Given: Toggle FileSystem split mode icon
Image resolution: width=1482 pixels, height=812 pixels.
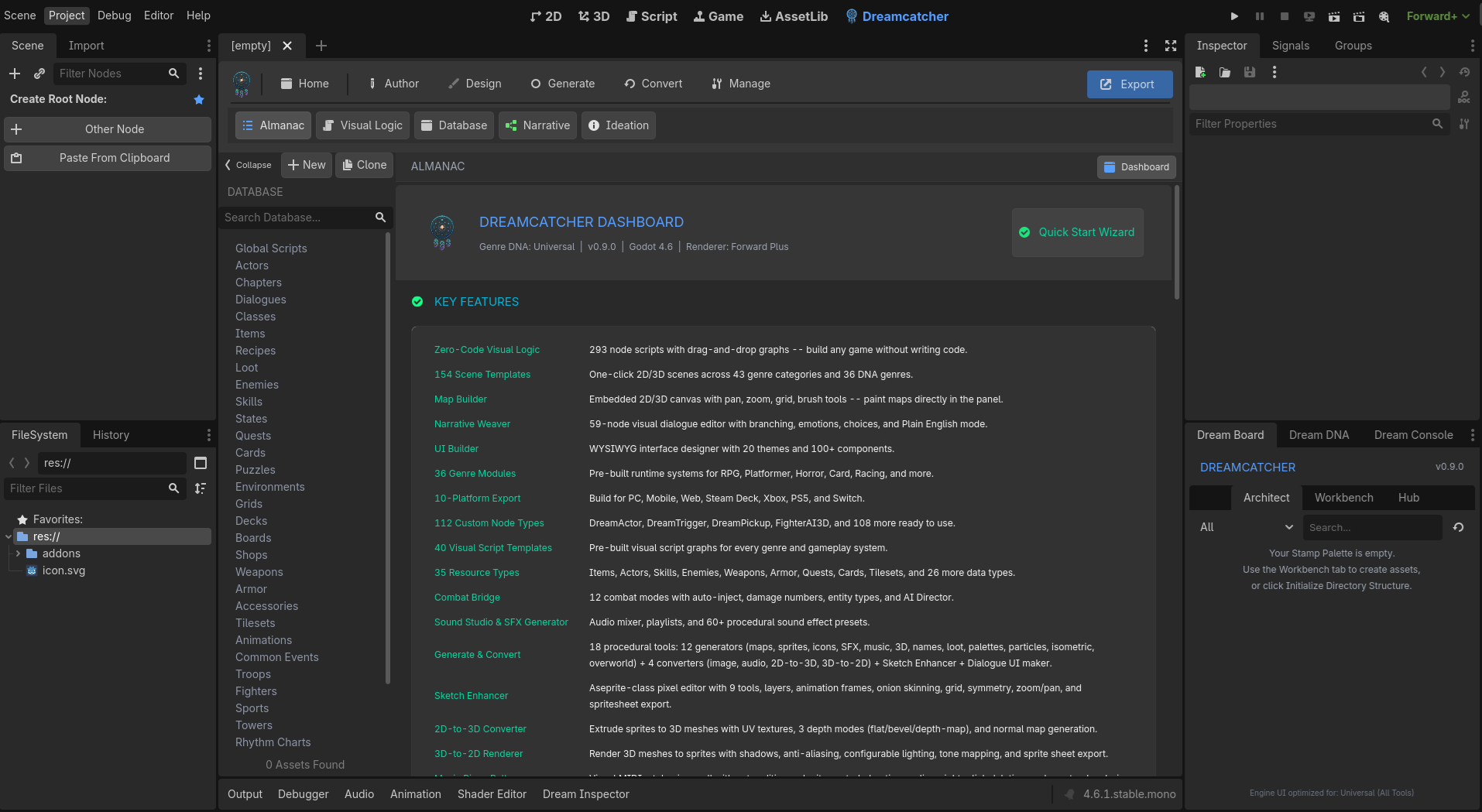Looking at the screenshot, I should coord(201,463).
